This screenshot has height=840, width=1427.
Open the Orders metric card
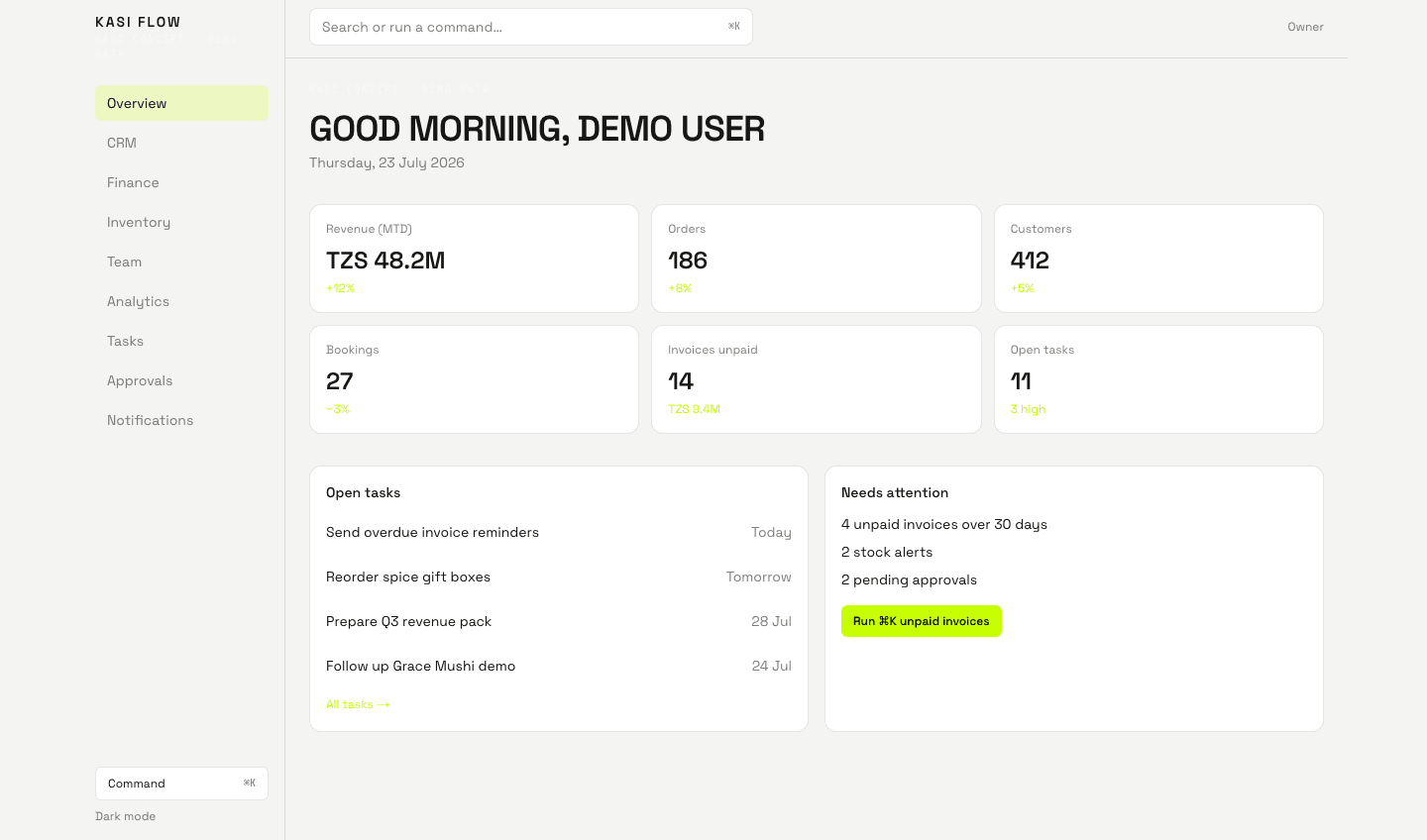pos(817,259)
